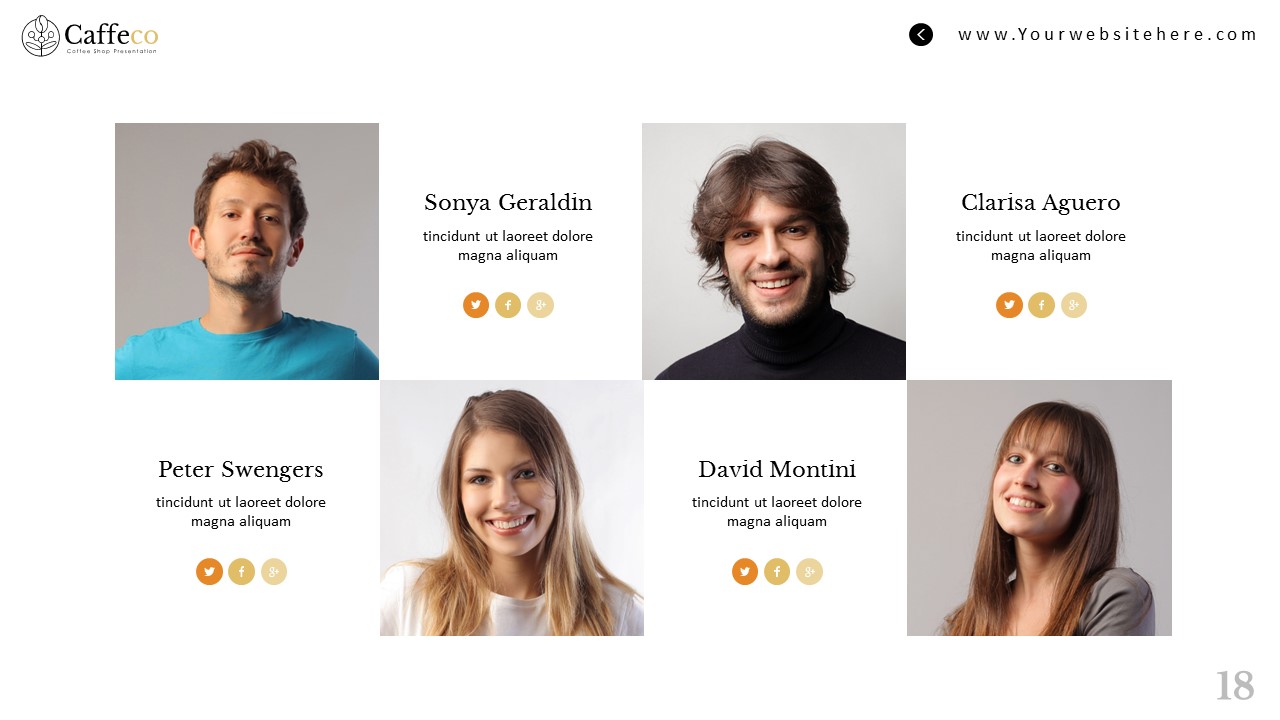
Task: Select the Sonya Geraldin name heading
Action: coord(508,203)
